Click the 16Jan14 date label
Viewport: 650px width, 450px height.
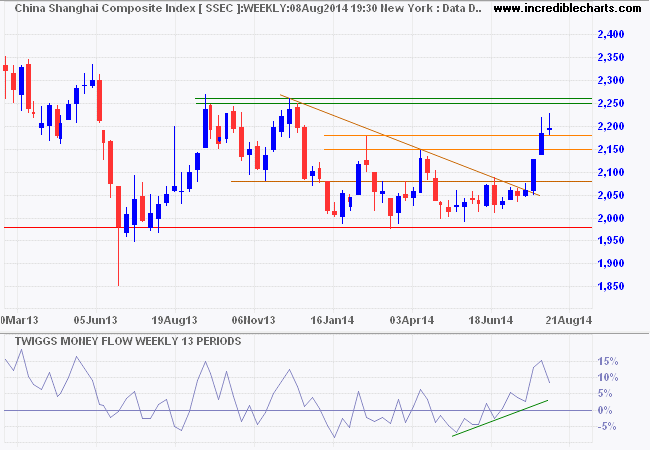tap(332, 320)
